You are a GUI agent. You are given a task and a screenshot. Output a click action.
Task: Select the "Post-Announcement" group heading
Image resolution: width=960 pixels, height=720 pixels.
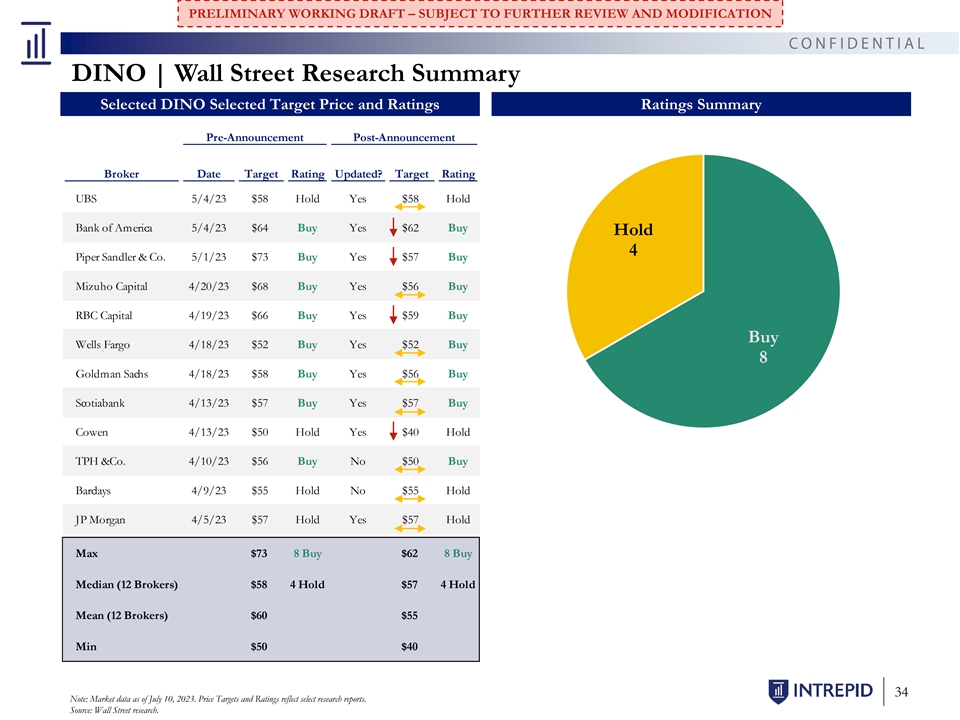click(404, 137)
